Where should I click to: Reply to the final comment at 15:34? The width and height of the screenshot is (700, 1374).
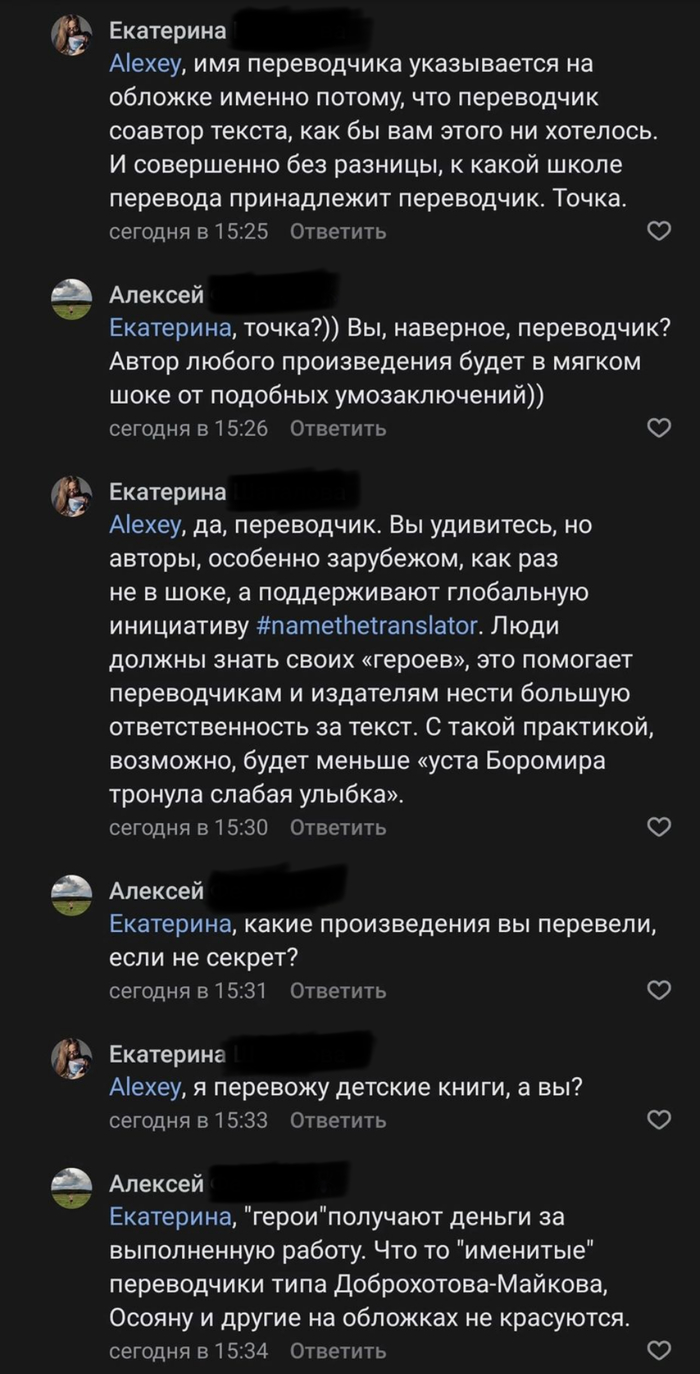tap(337, 1351)
